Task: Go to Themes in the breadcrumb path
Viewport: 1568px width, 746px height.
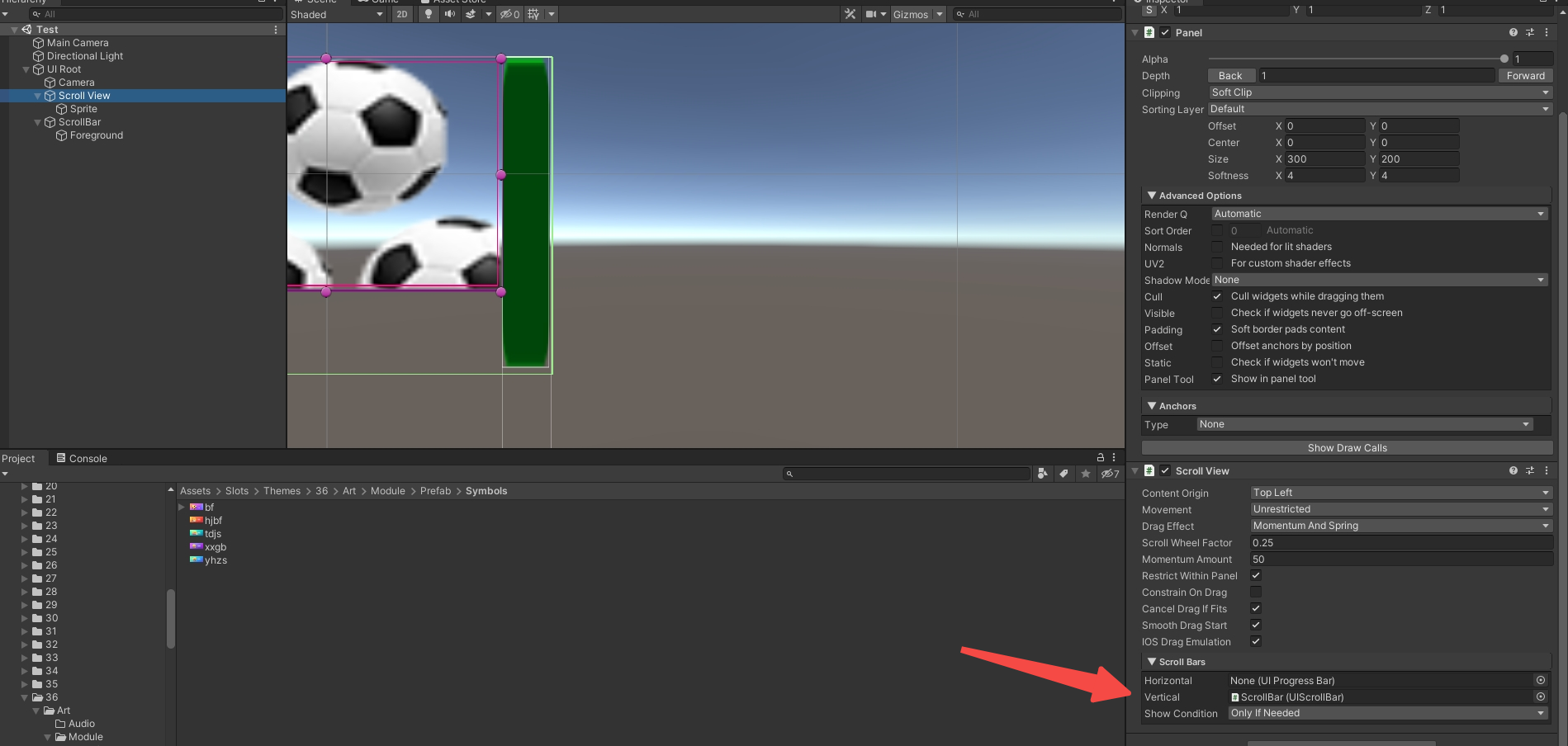Action: point(282,491)
